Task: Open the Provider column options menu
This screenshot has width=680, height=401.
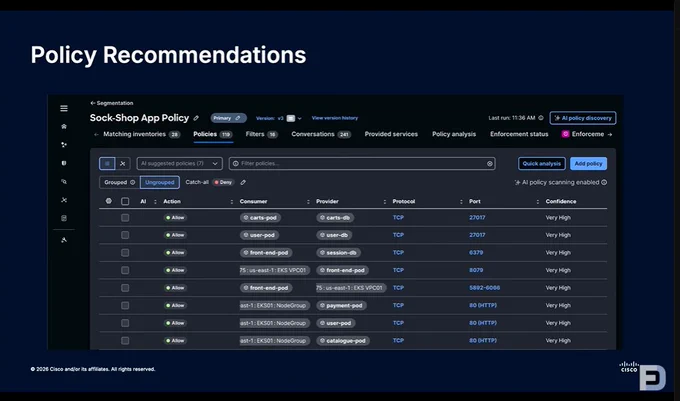Action: (x=385, y=202)
